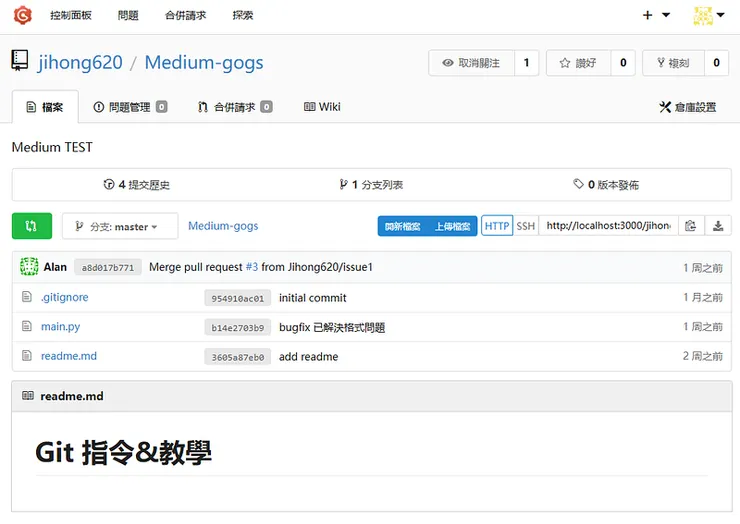The height and width of the screenshot is (524, 740).
Task: Click the 取消關注 unwatch button
Action: (x=471, y=63)
